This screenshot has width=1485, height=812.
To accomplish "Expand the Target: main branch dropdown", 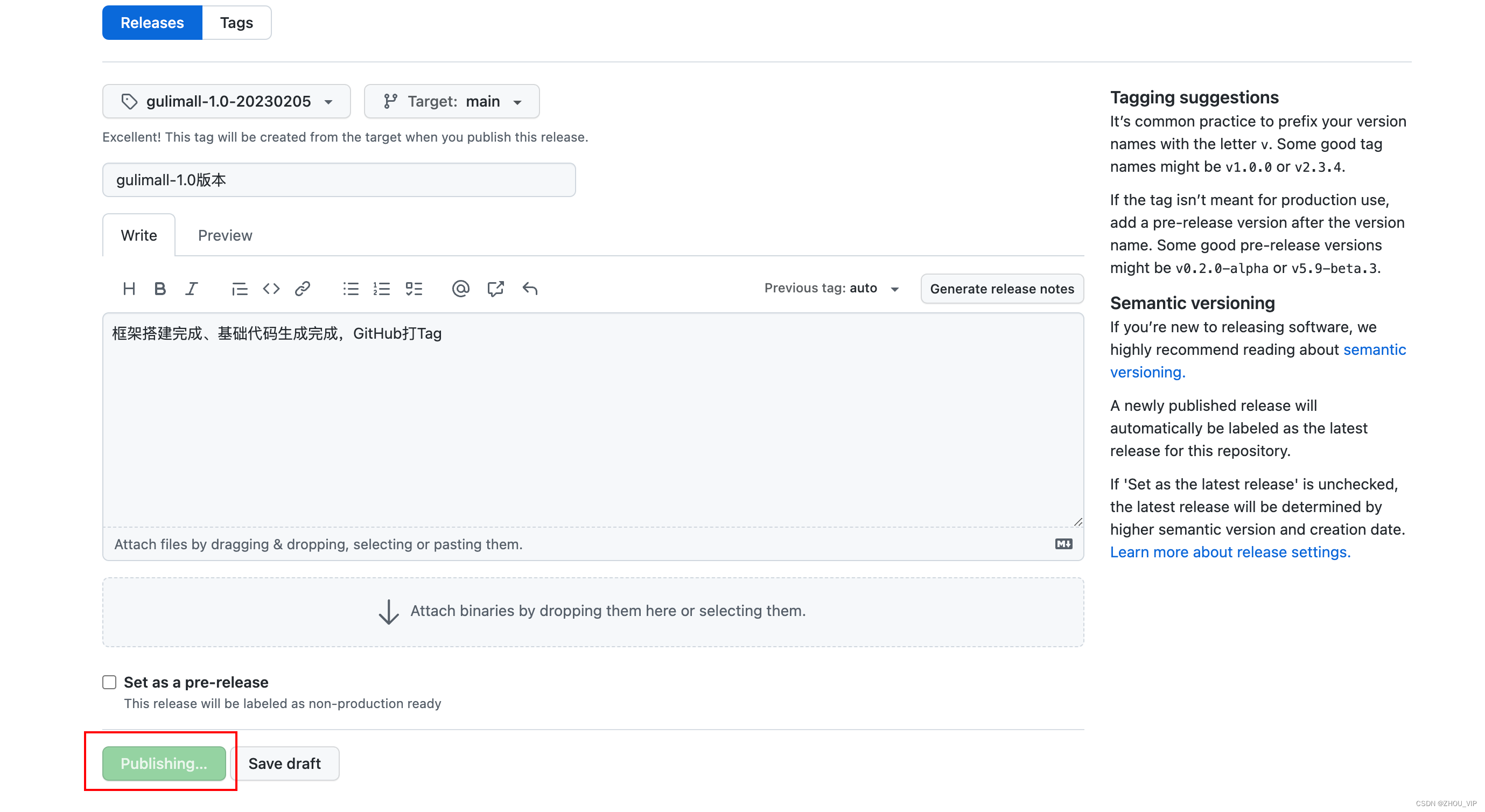I will tap(452, 101).
